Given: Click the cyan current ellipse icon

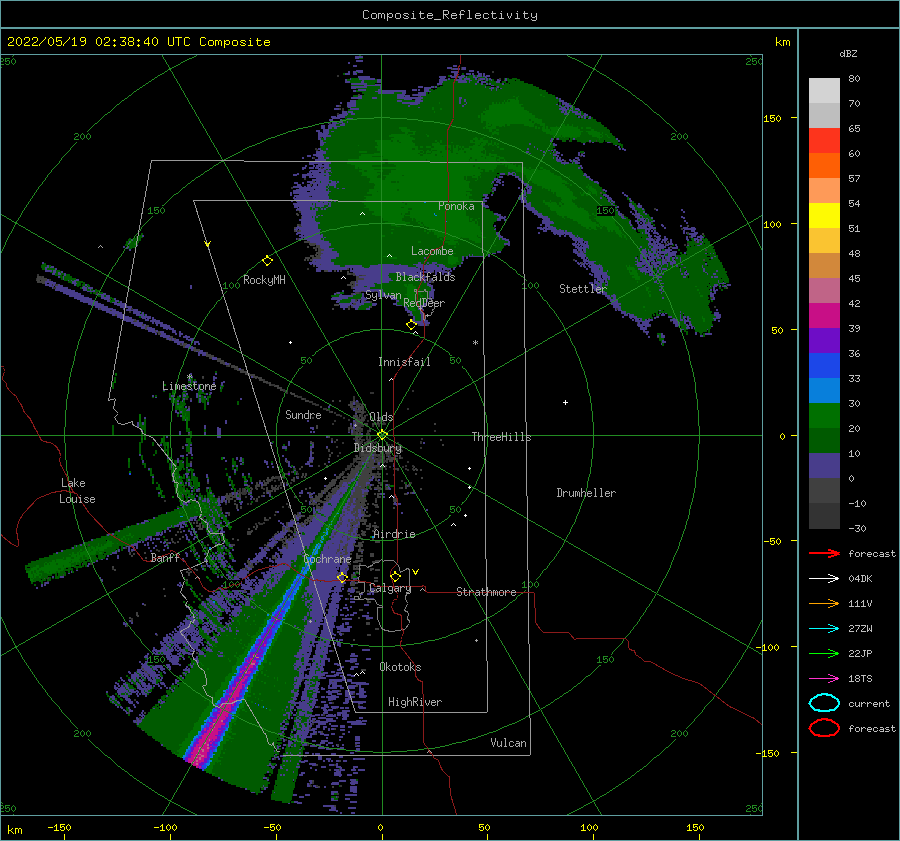Looking at the screenshot, I should [x=824, y=703].
